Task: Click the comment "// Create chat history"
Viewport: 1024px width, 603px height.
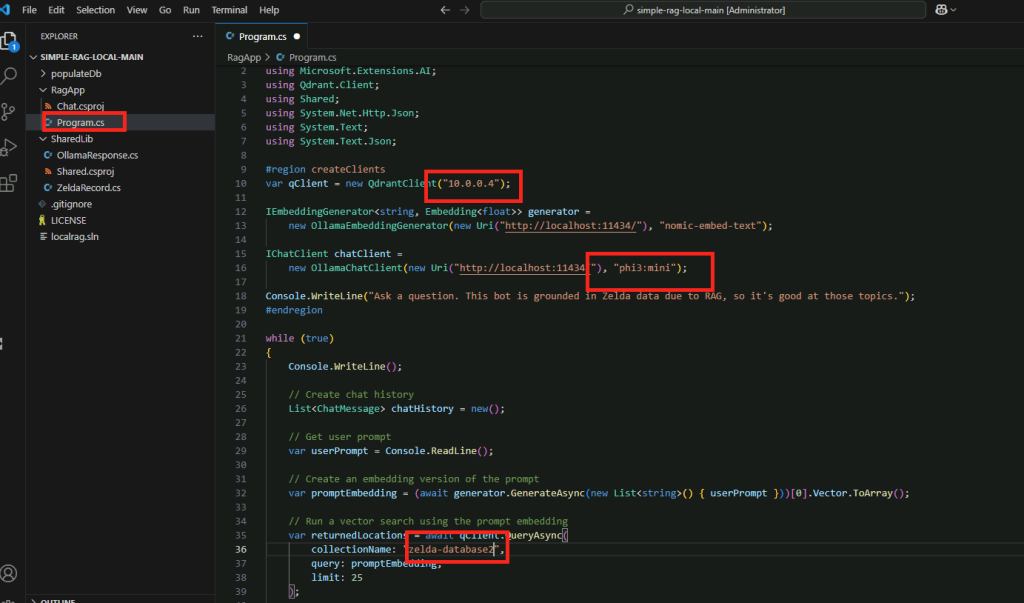Action: click(x=351, y=395)
